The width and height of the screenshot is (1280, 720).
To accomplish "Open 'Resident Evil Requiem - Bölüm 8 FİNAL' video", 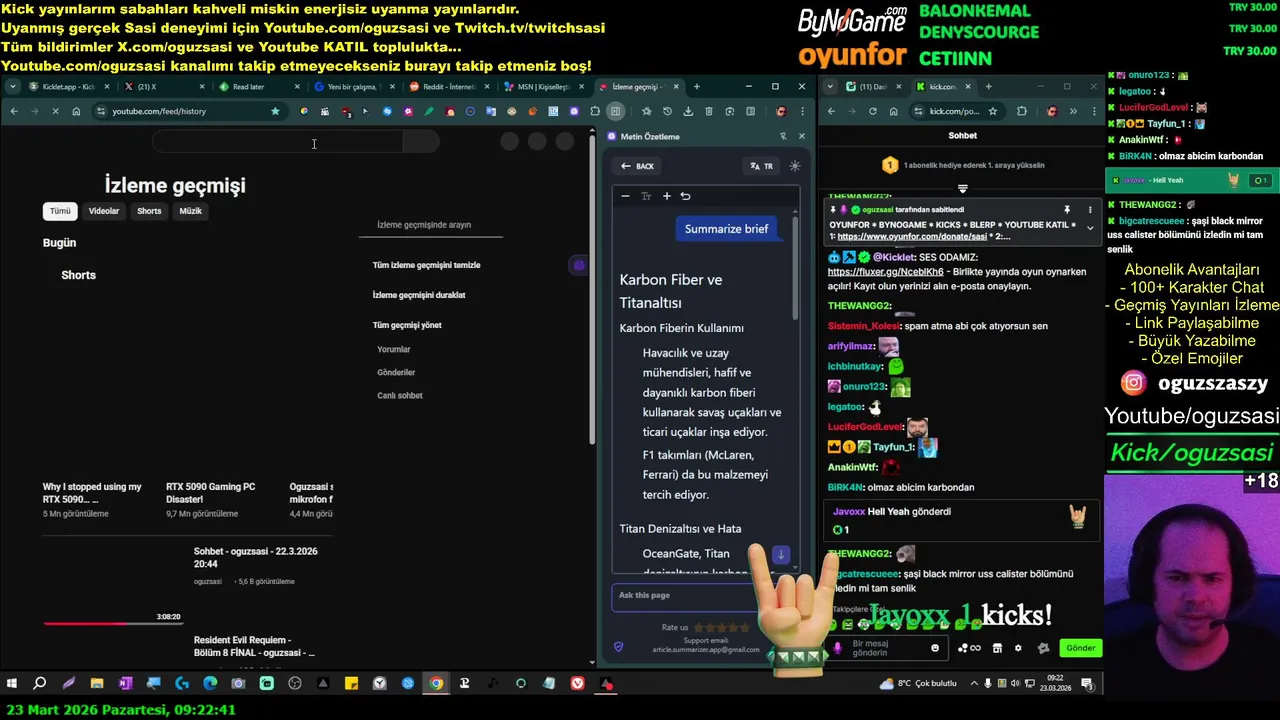I will 255,646.
